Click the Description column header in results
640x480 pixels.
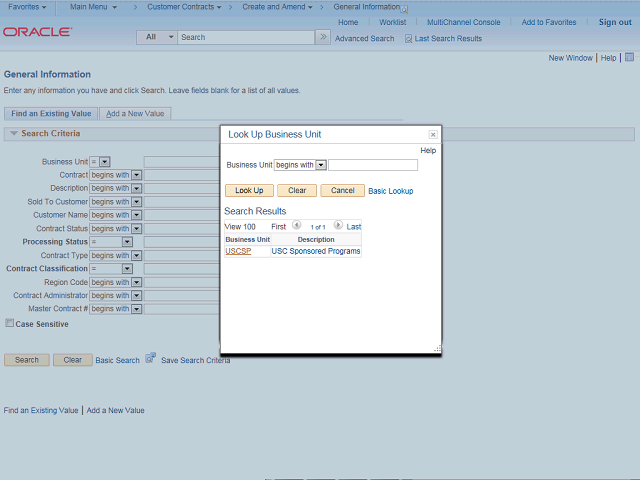tap(316, 240)
